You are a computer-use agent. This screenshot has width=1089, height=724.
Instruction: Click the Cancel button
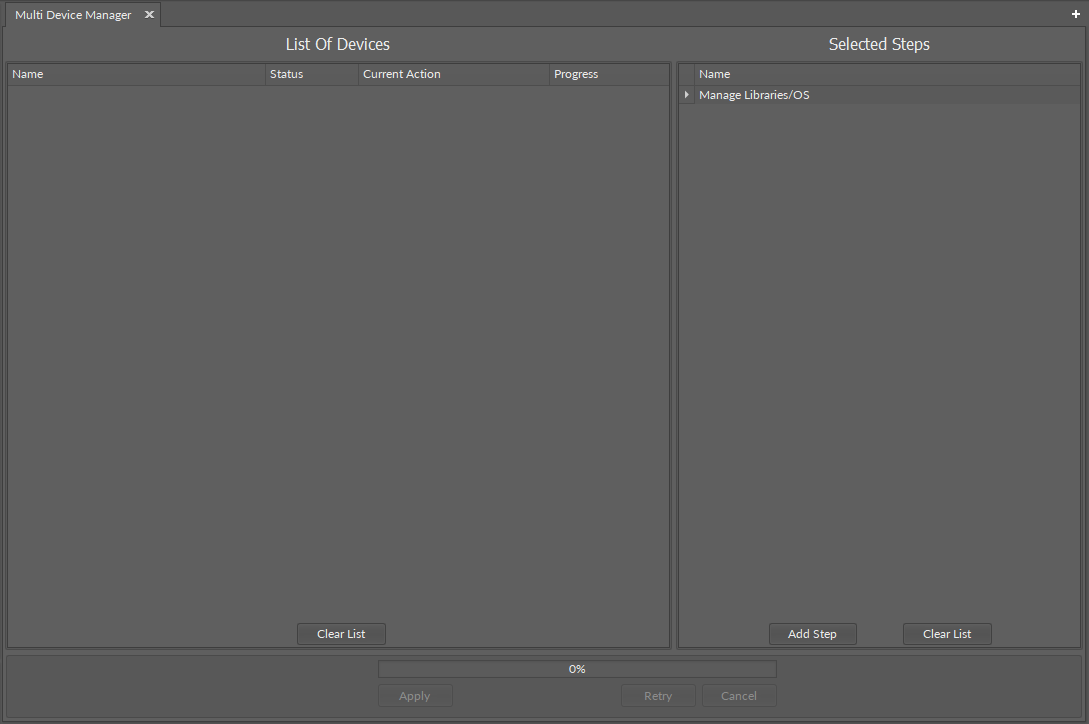point(739,695)
